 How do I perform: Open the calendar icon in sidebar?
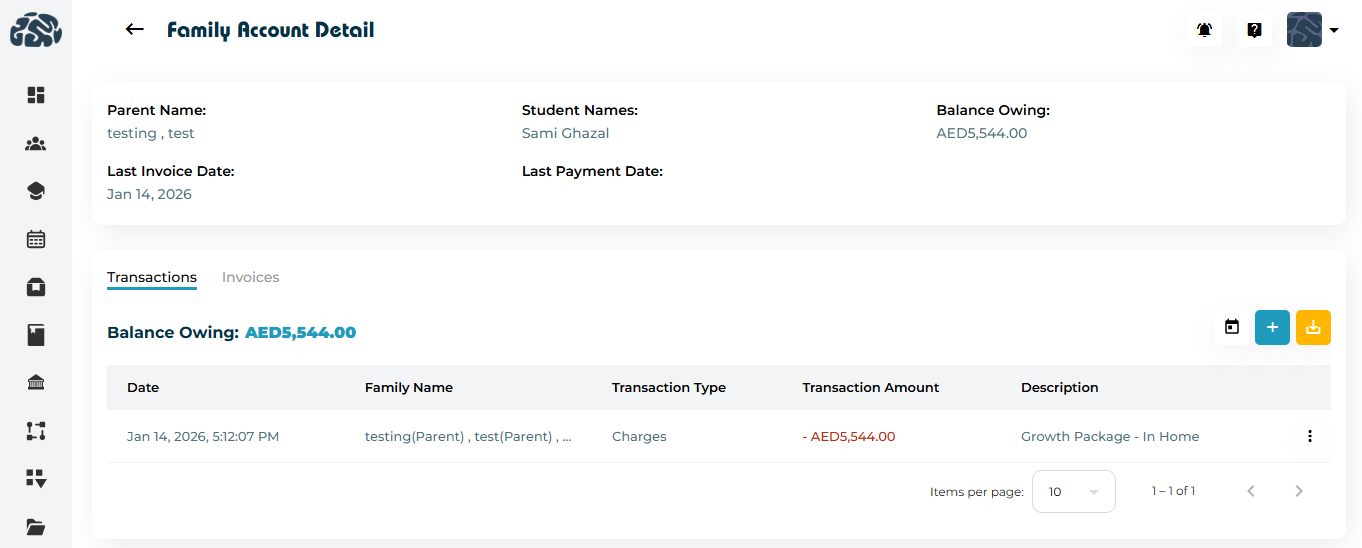click(x=36, y=239)
